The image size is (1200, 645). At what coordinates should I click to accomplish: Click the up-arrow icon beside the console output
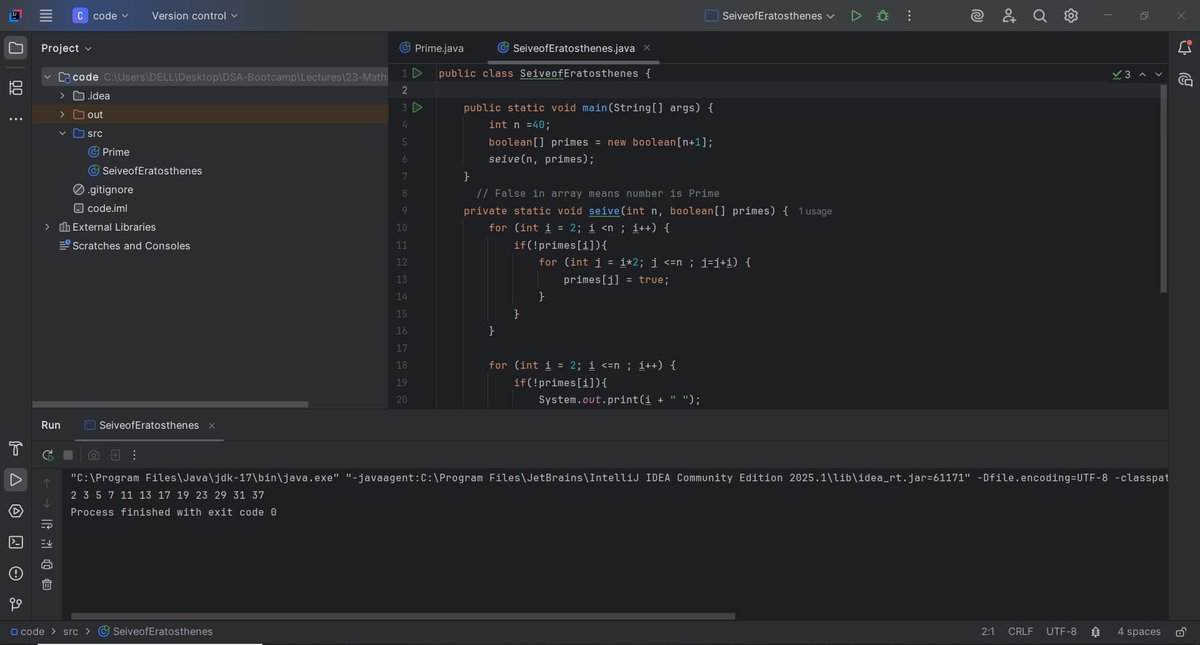47,482
